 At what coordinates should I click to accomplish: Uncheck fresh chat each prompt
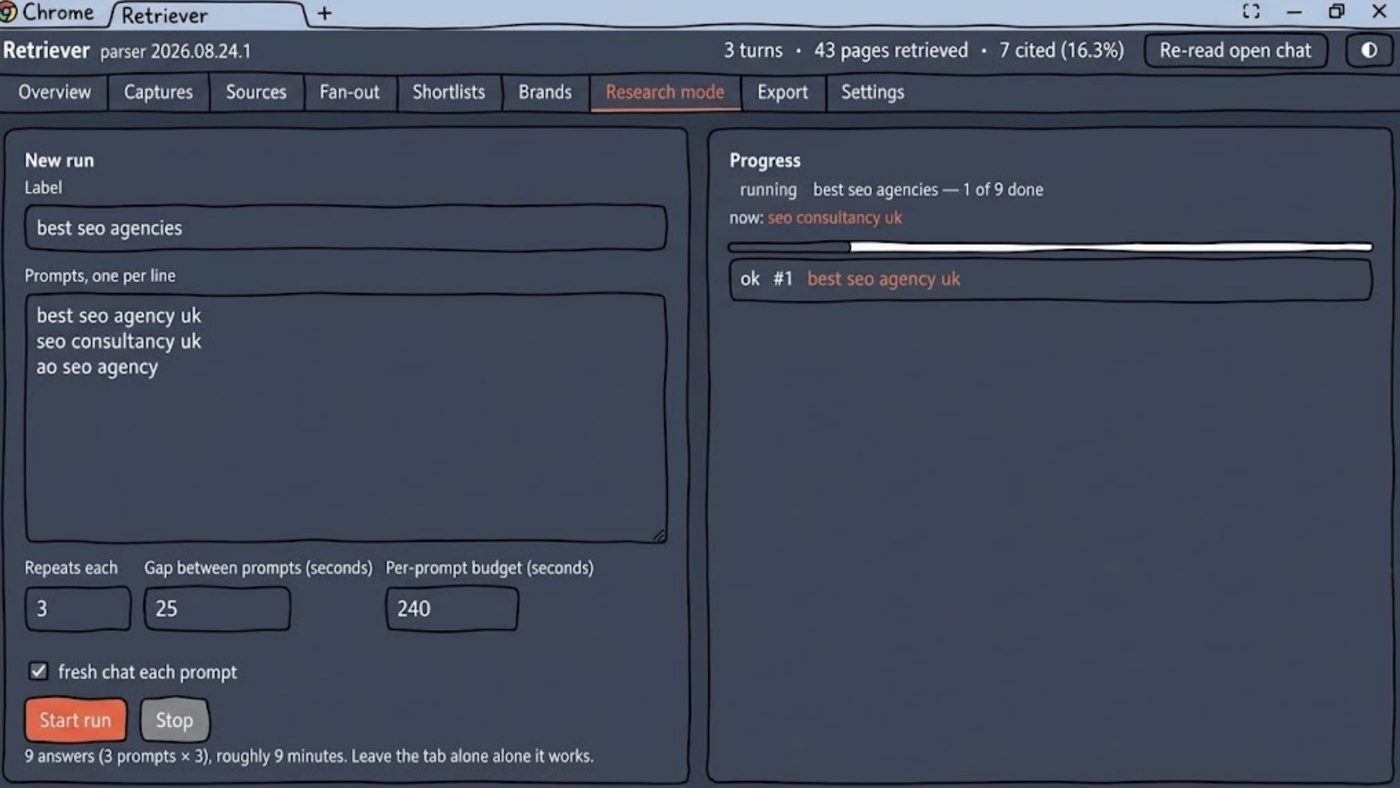pos(38,671)
